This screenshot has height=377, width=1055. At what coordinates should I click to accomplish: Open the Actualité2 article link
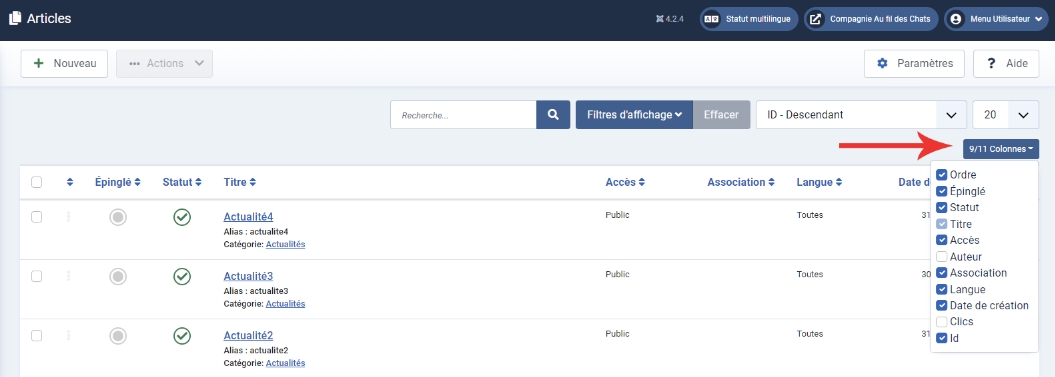[248, 335]
